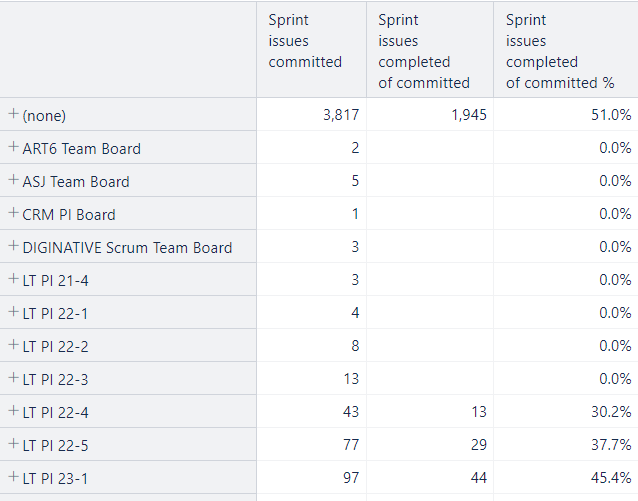The height and width of the screenshot is (501, 638).
Task: Expand the ART6 Team Board row
Action: pyautogui.click(x=13, y=147)
